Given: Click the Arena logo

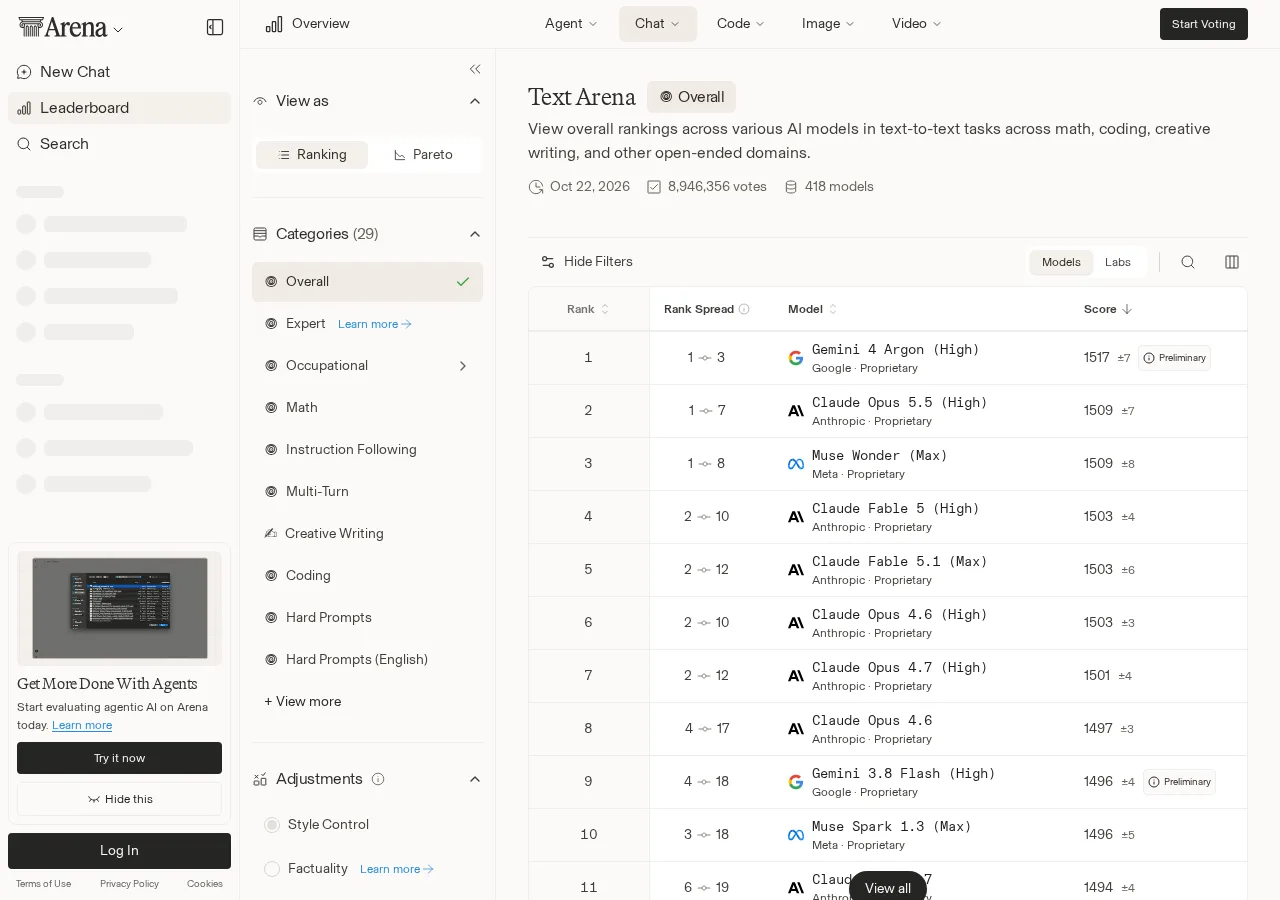Looking at the screenshot, I should (x=63, y=27).
